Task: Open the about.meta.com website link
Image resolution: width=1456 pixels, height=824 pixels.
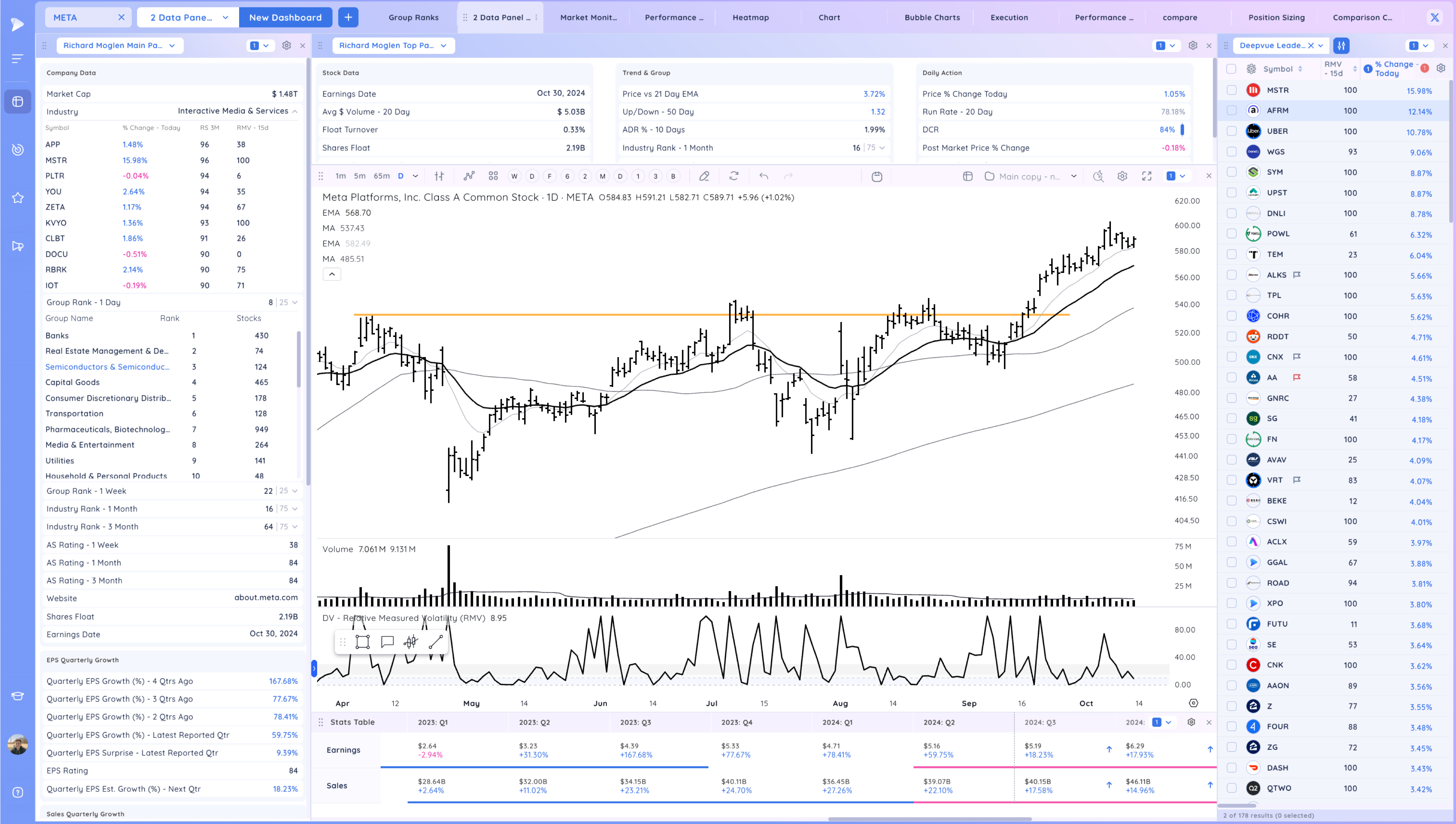Action: (x=266, y=598)
